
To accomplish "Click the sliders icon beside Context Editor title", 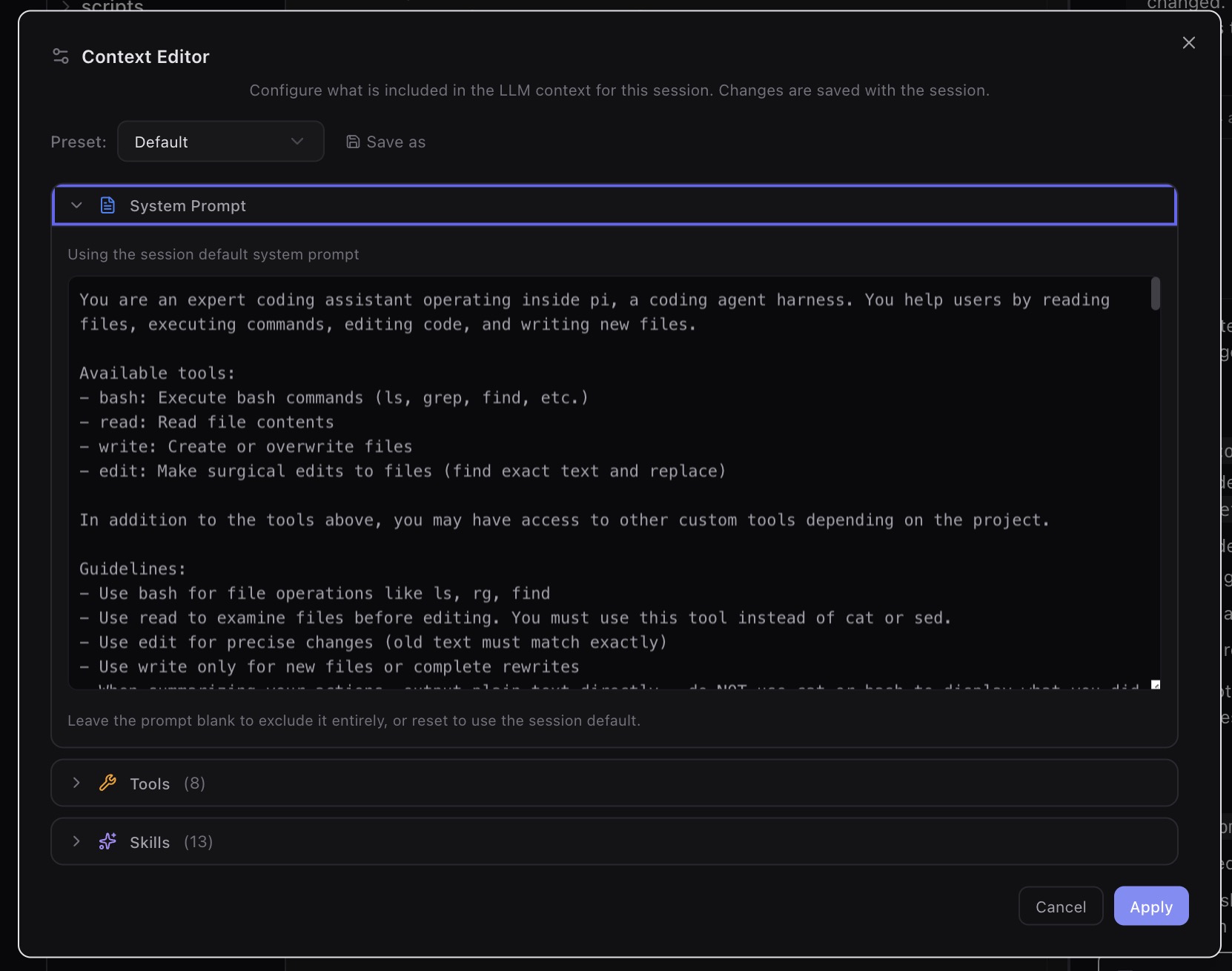I will 59,56.
